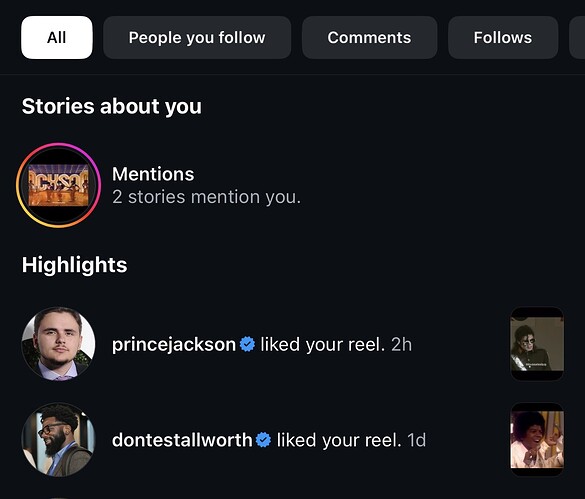Switch to People you follow filter

click(197, 37)
